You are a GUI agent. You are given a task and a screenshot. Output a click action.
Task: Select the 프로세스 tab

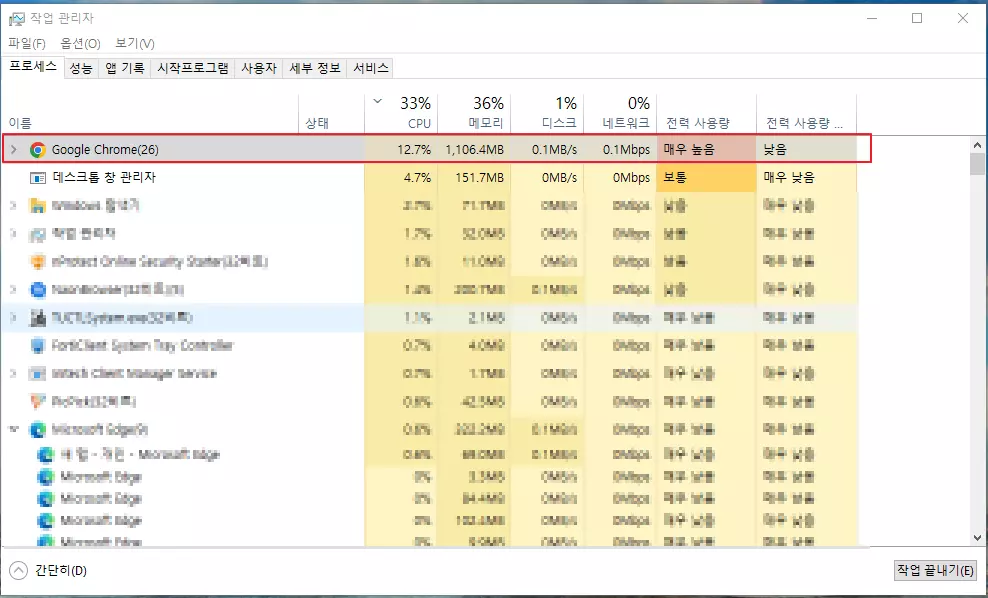33,66
